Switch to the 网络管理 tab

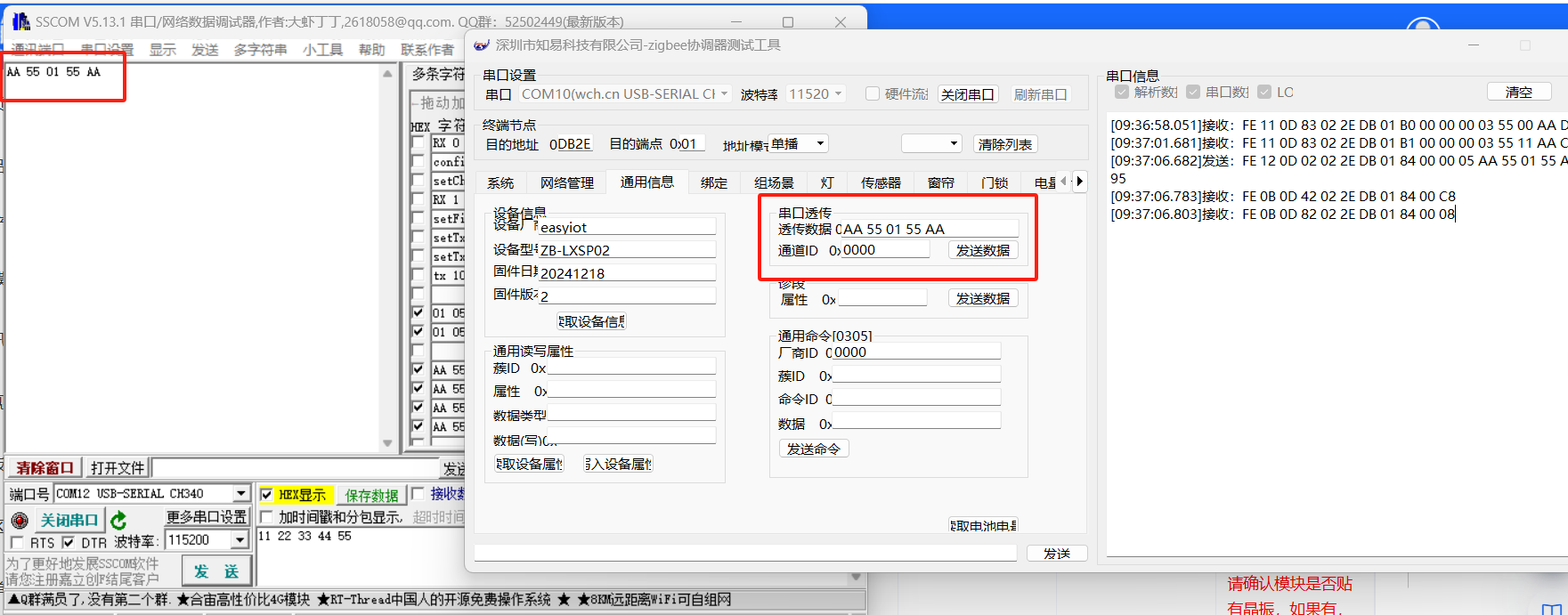tap(567, 182)
